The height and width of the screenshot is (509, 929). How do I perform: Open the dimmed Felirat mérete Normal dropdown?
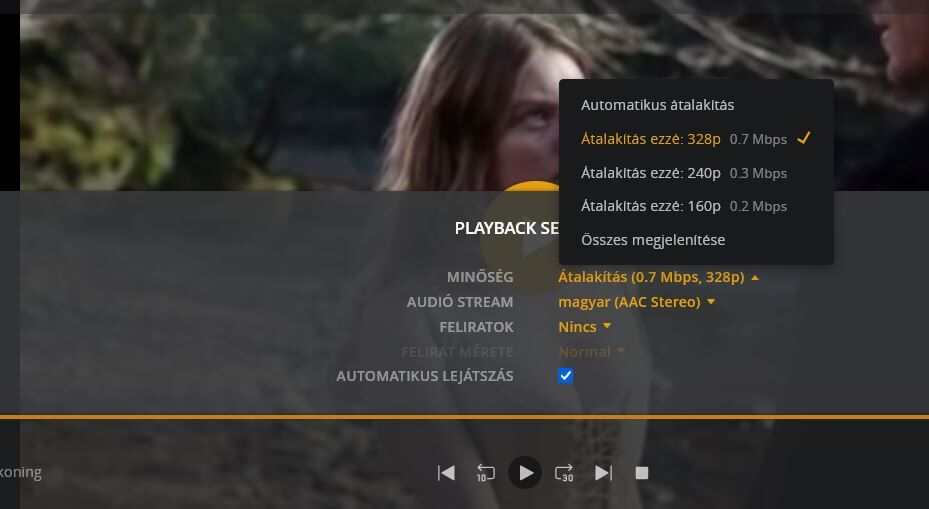[591, 351]
